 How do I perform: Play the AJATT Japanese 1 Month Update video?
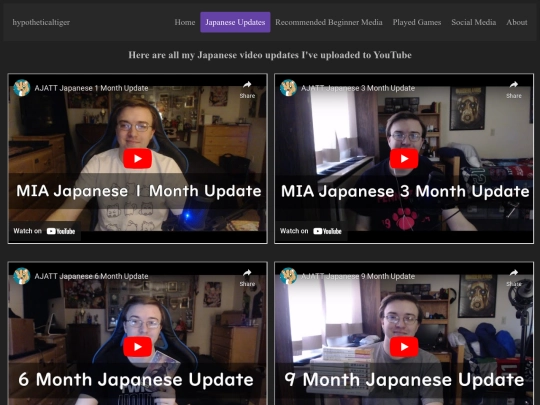click(137, 158)
